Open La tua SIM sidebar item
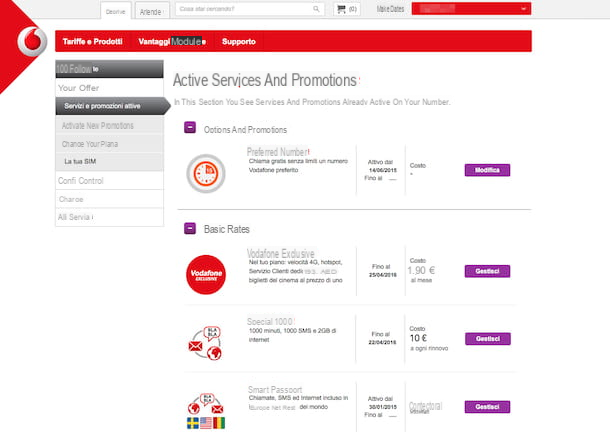This screenshot has height=439, width=610. point(109,162)
